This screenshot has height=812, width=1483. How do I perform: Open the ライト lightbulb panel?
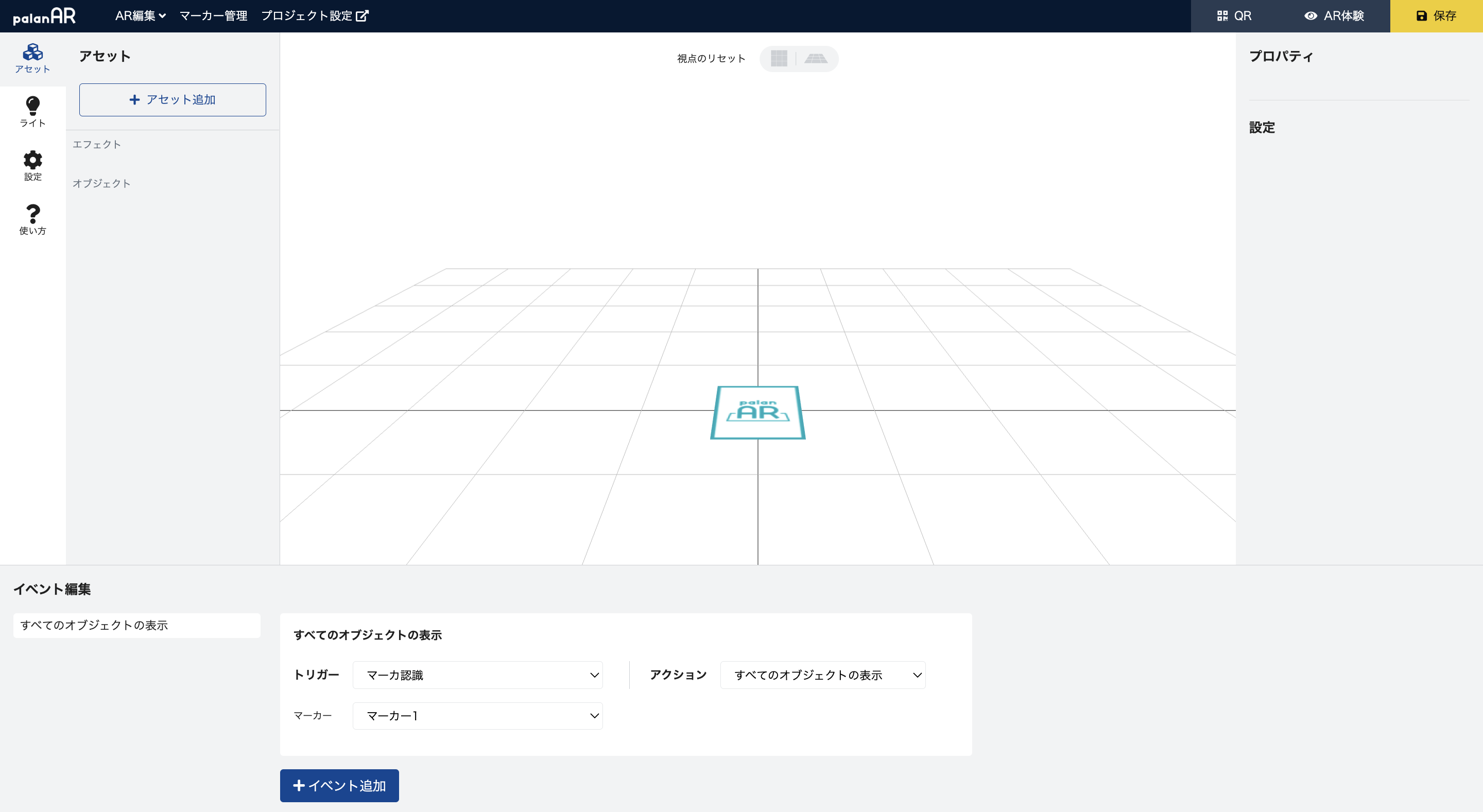(33, 112)
